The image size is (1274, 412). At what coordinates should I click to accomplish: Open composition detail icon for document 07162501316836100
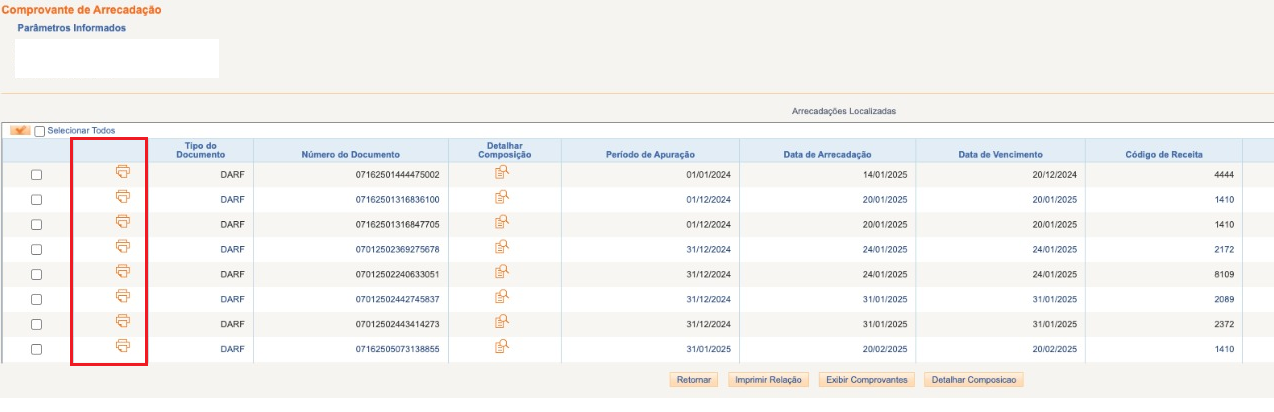(502, 197)
